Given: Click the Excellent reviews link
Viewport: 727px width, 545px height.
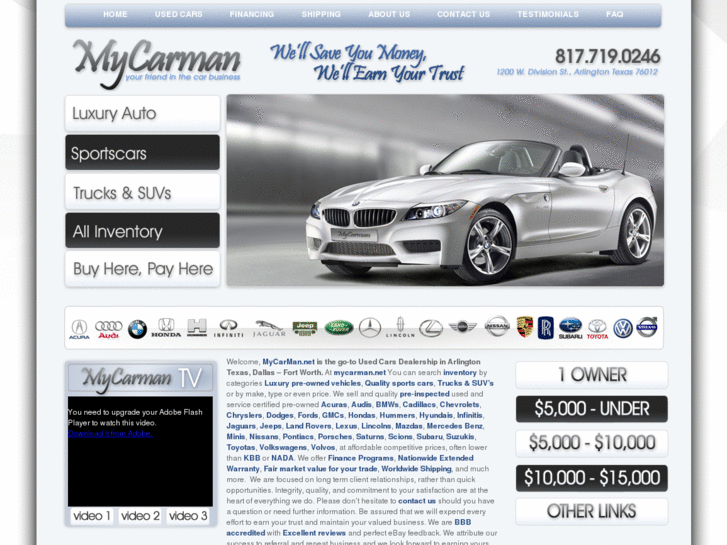Looking at the screenshot, I should tap(314, 533).
